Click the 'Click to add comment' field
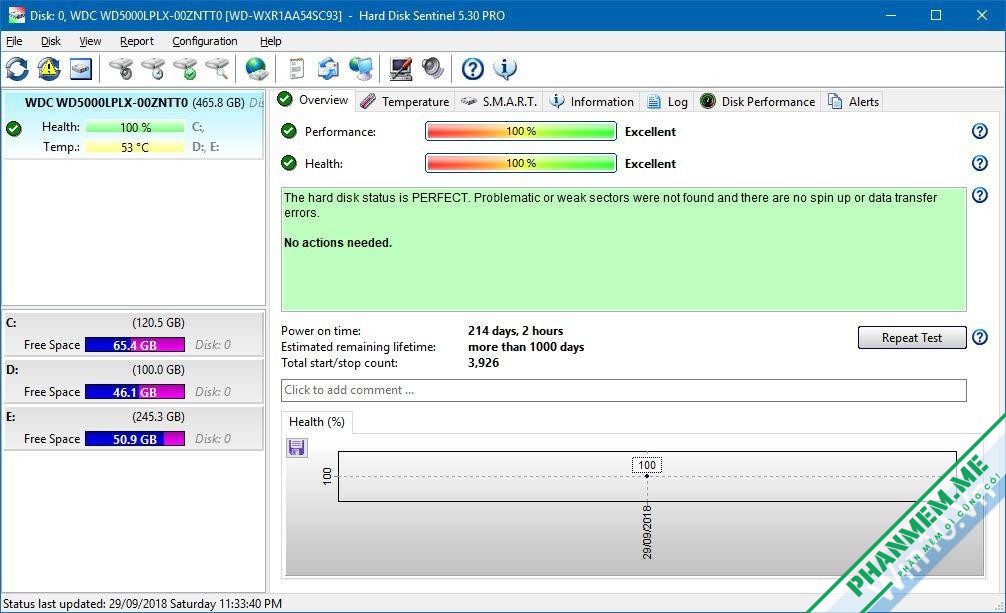This screenshot has width=1006, height=613. [624, 390]
